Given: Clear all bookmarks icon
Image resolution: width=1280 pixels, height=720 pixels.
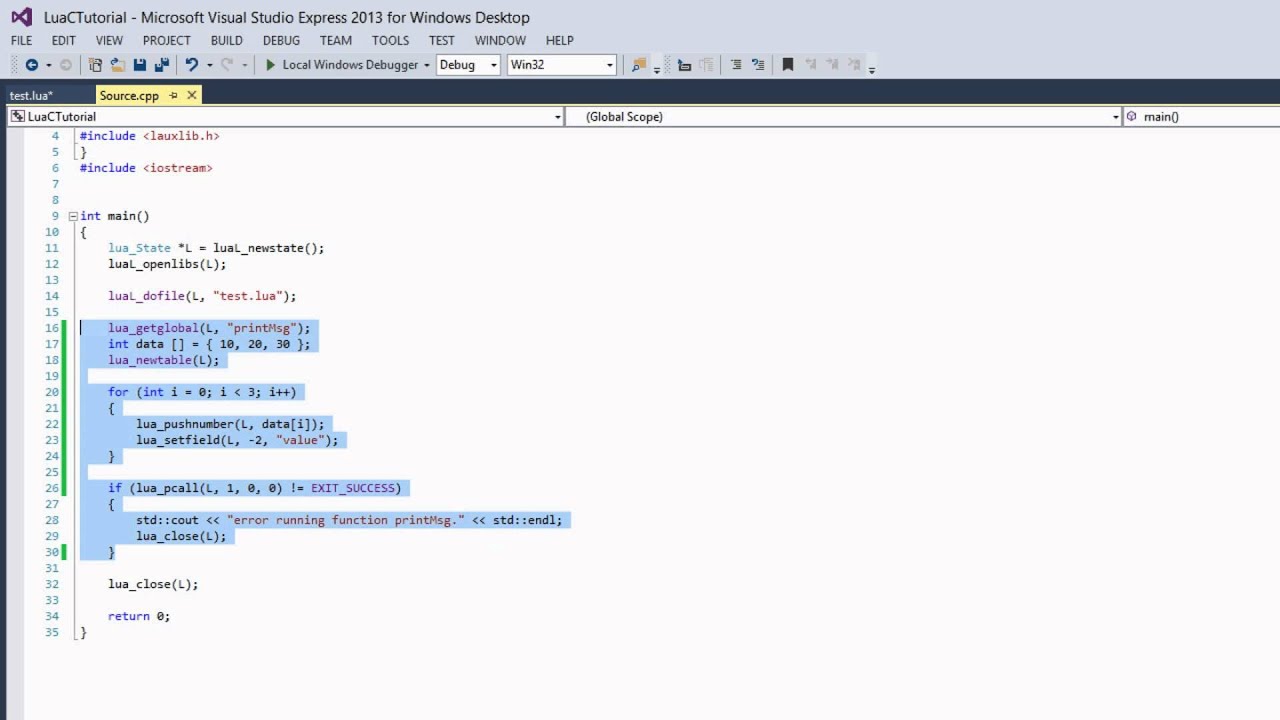Looking at the screenshot, I should pyautogui.click(x=855, y=65).
